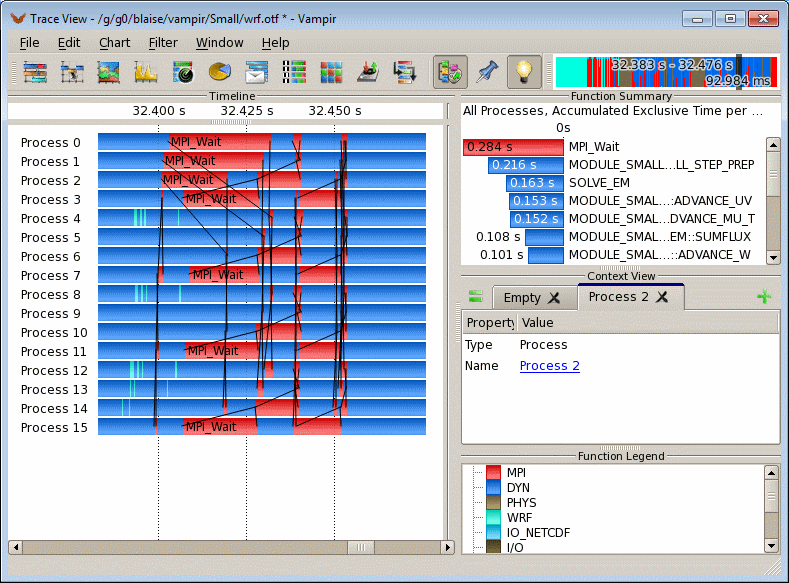The image size is (789, 583).
Task: Select MODULE_SMAL...DVANCE_MU_T entry
Action: (x=662, y=219)
